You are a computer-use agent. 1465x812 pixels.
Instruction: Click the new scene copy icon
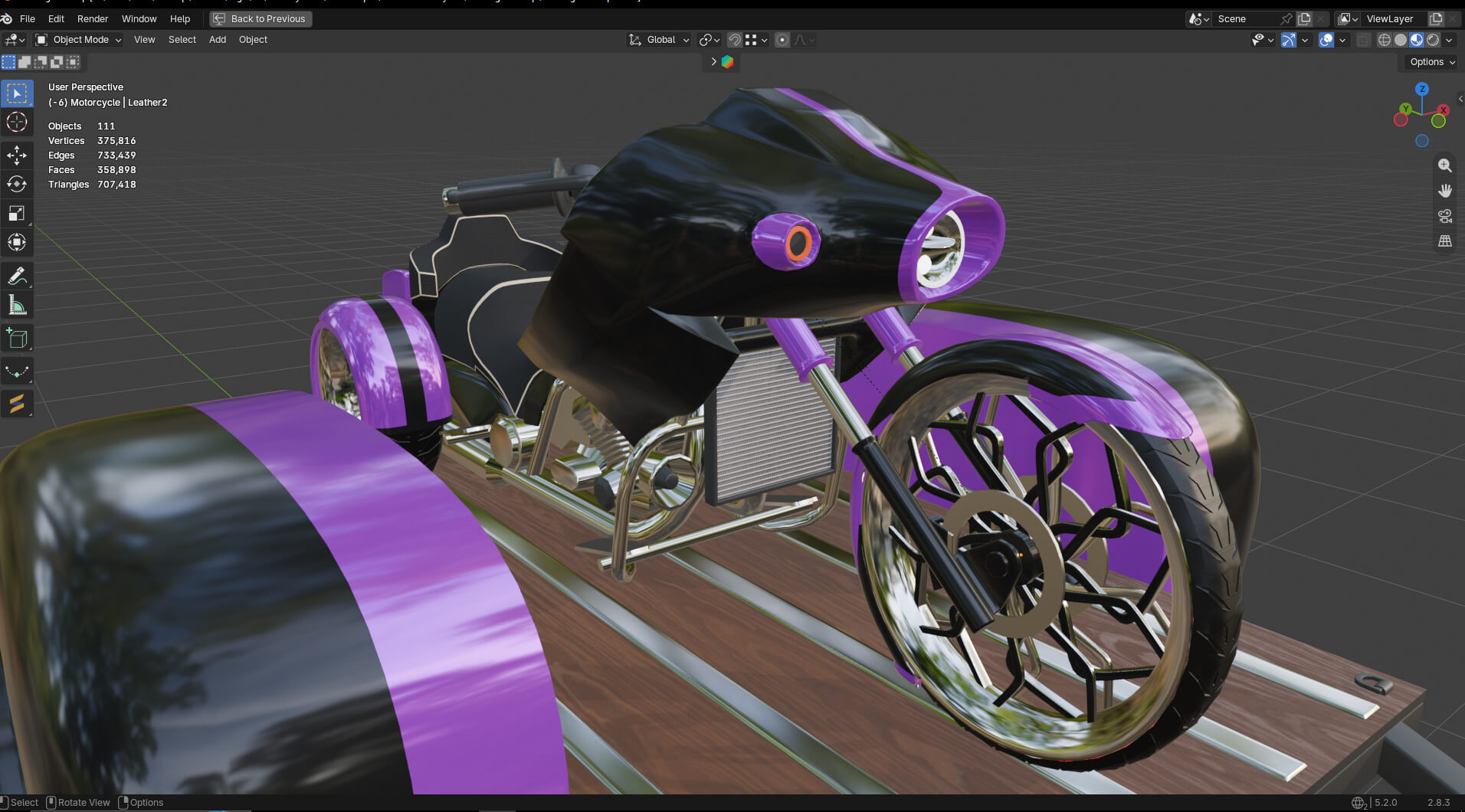tap(1304, 18)
